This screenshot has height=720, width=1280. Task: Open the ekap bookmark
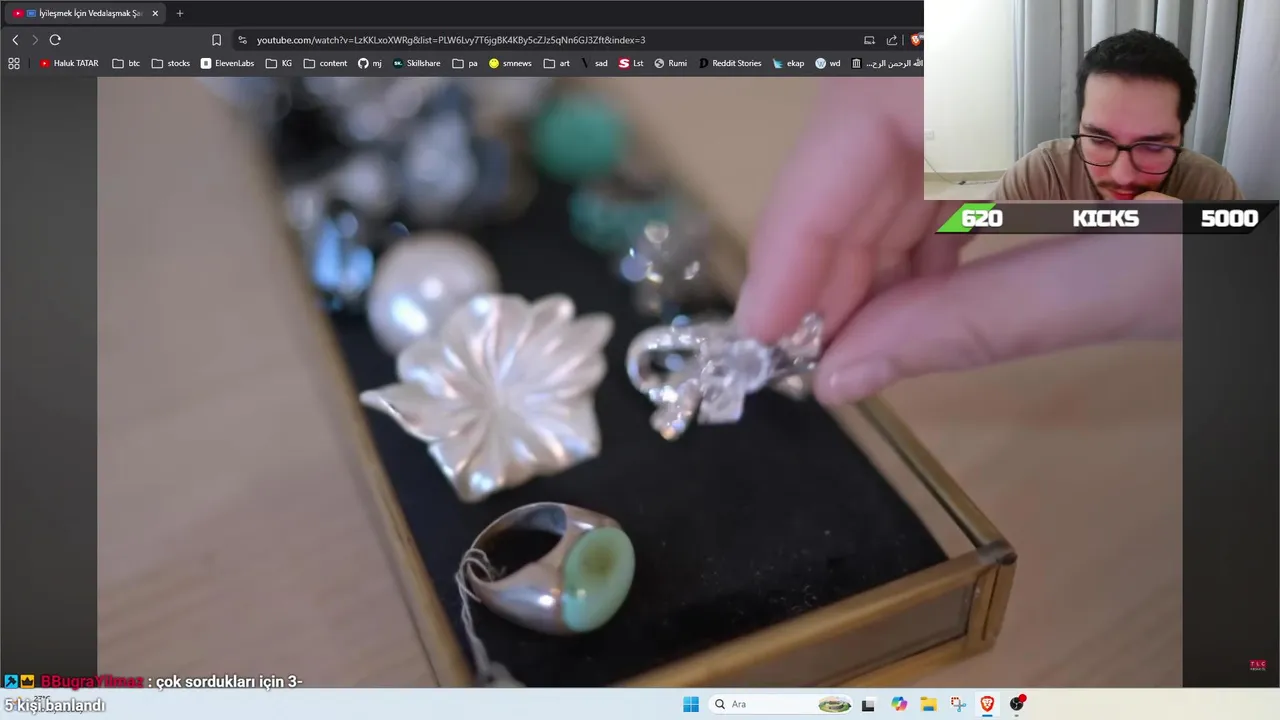pos(788,63)
